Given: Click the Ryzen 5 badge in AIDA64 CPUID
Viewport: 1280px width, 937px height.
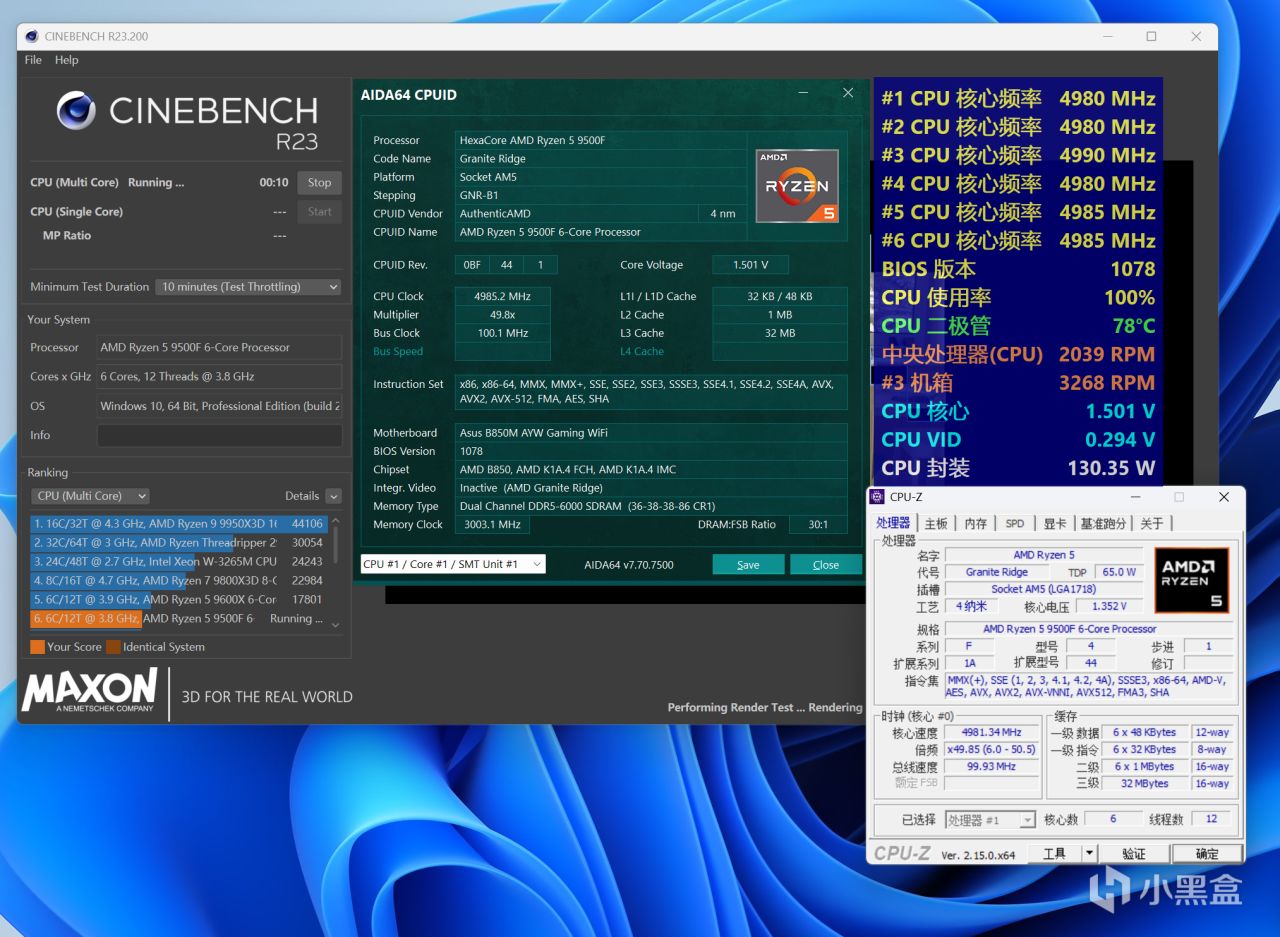Looking at the screenshot, I should [x=797, y=185].
